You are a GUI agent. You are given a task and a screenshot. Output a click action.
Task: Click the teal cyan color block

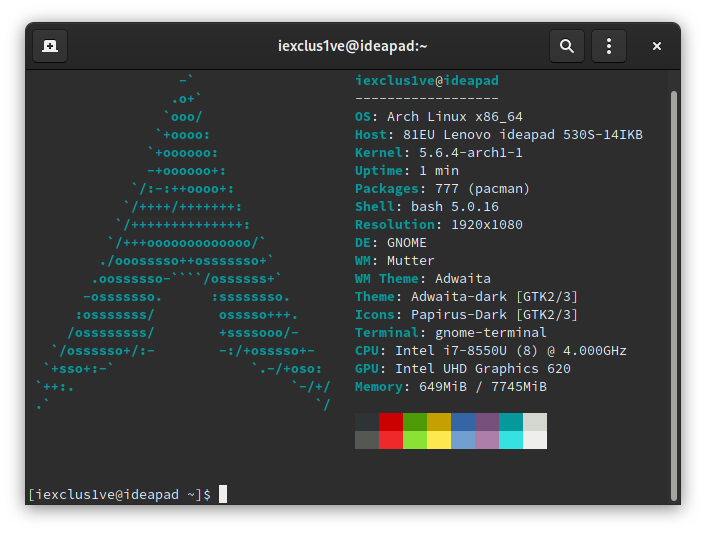511,422
